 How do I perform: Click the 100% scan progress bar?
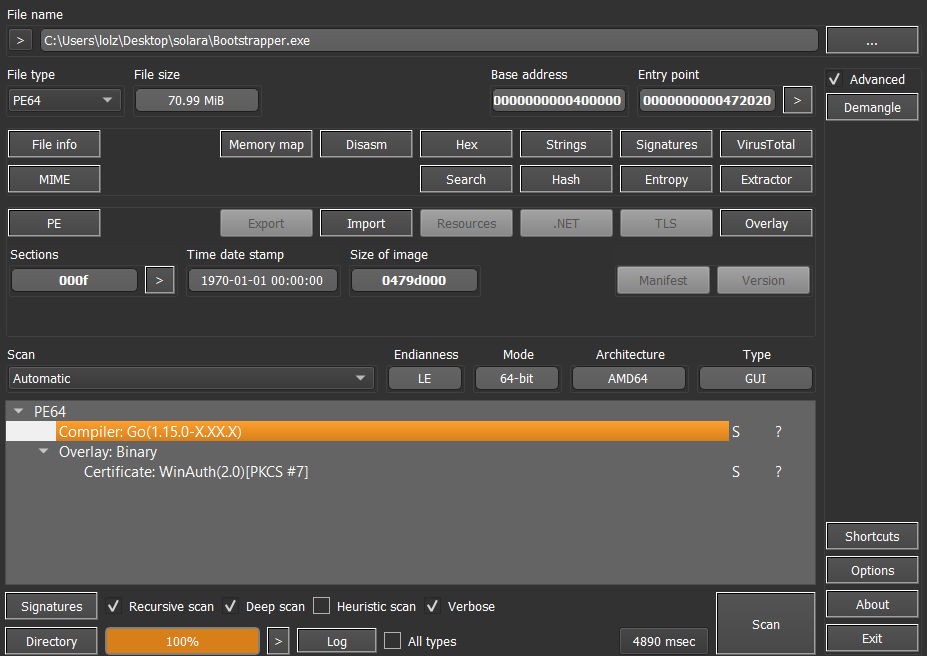pyautogui.click(x=182, y=641)
